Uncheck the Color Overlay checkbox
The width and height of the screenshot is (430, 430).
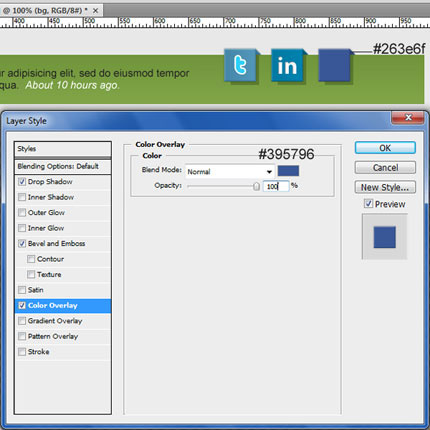tap(22, 305)
